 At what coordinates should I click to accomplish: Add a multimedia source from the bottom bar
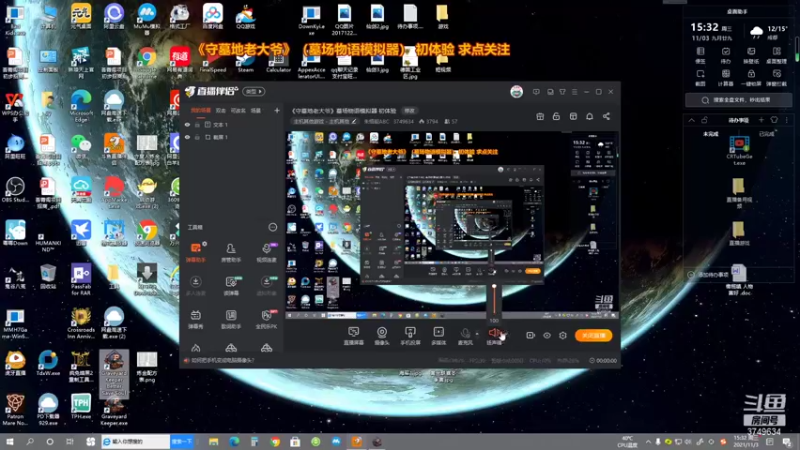439,336
